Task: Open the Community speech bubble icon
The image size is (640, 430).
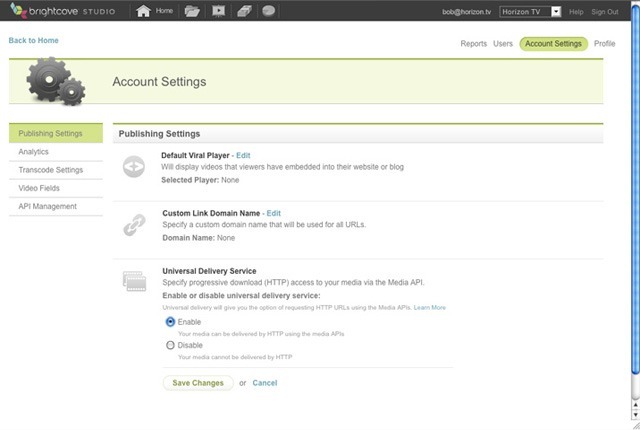Action: click(x=269, y=11)
